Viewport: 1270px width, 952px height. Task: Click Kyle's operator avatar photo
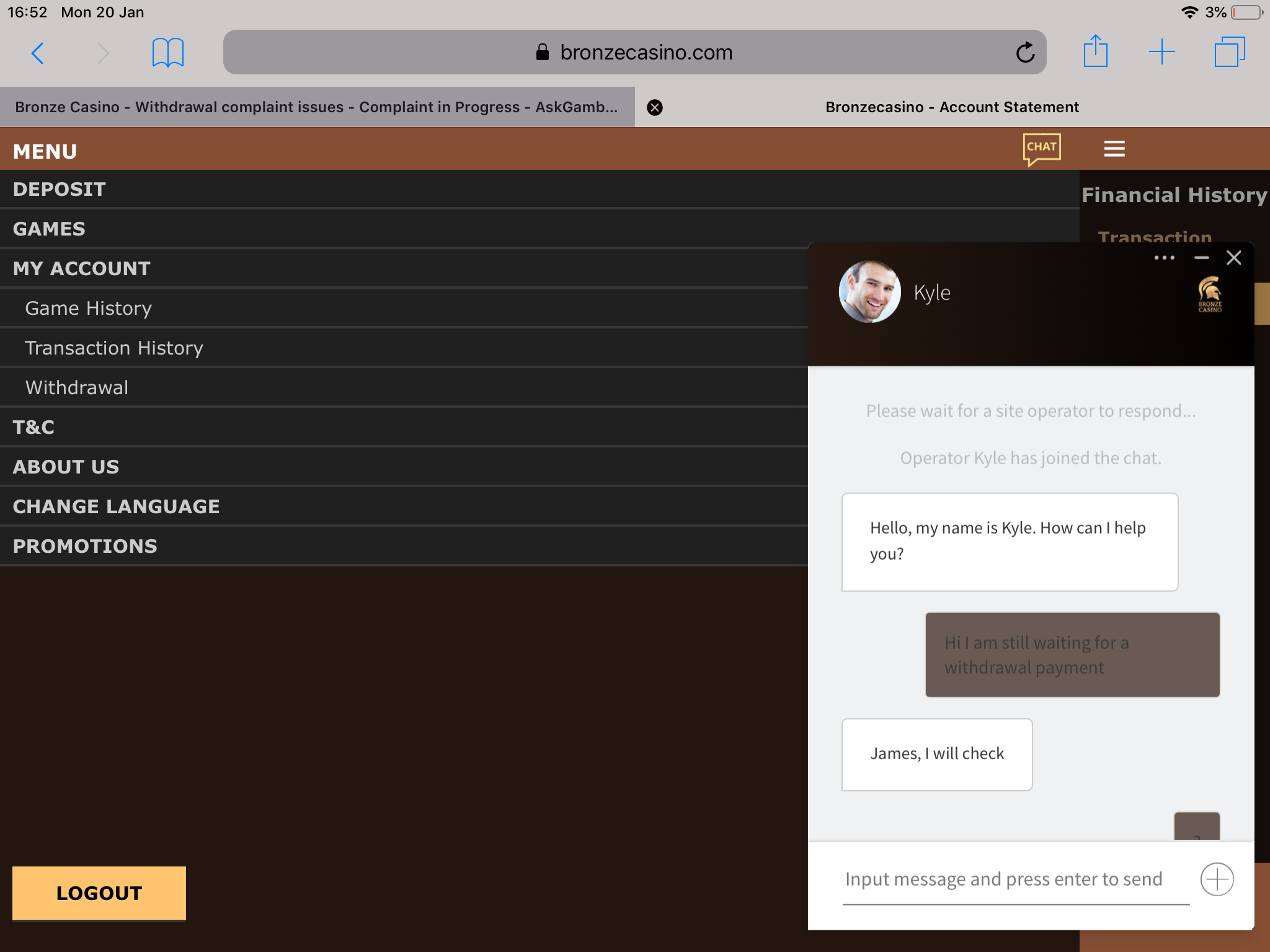869,292
